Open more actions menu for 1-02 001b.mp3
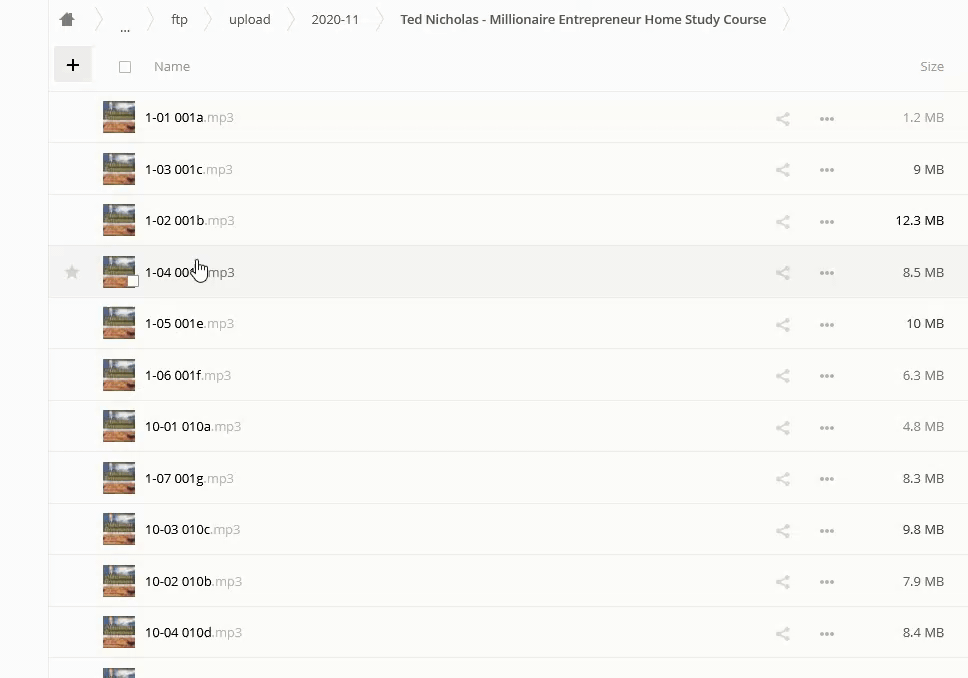This screenshot has height=678, width=968. [827, 221]
